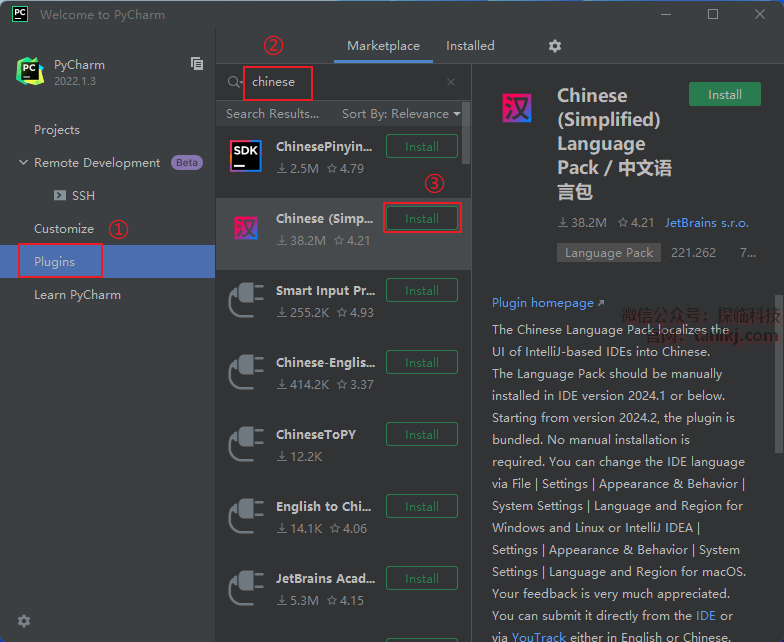Click into the plugin search field
The width and height of the screenshot is (784, 642).
click(x=345, y=82)
